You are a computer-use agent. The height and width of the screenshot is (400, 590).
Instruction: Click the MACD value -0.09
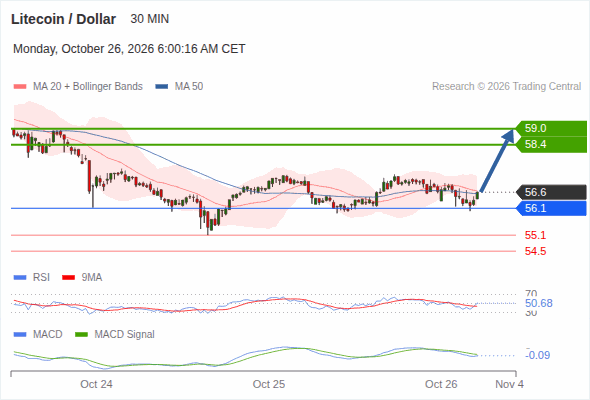[x=538, y=355]
